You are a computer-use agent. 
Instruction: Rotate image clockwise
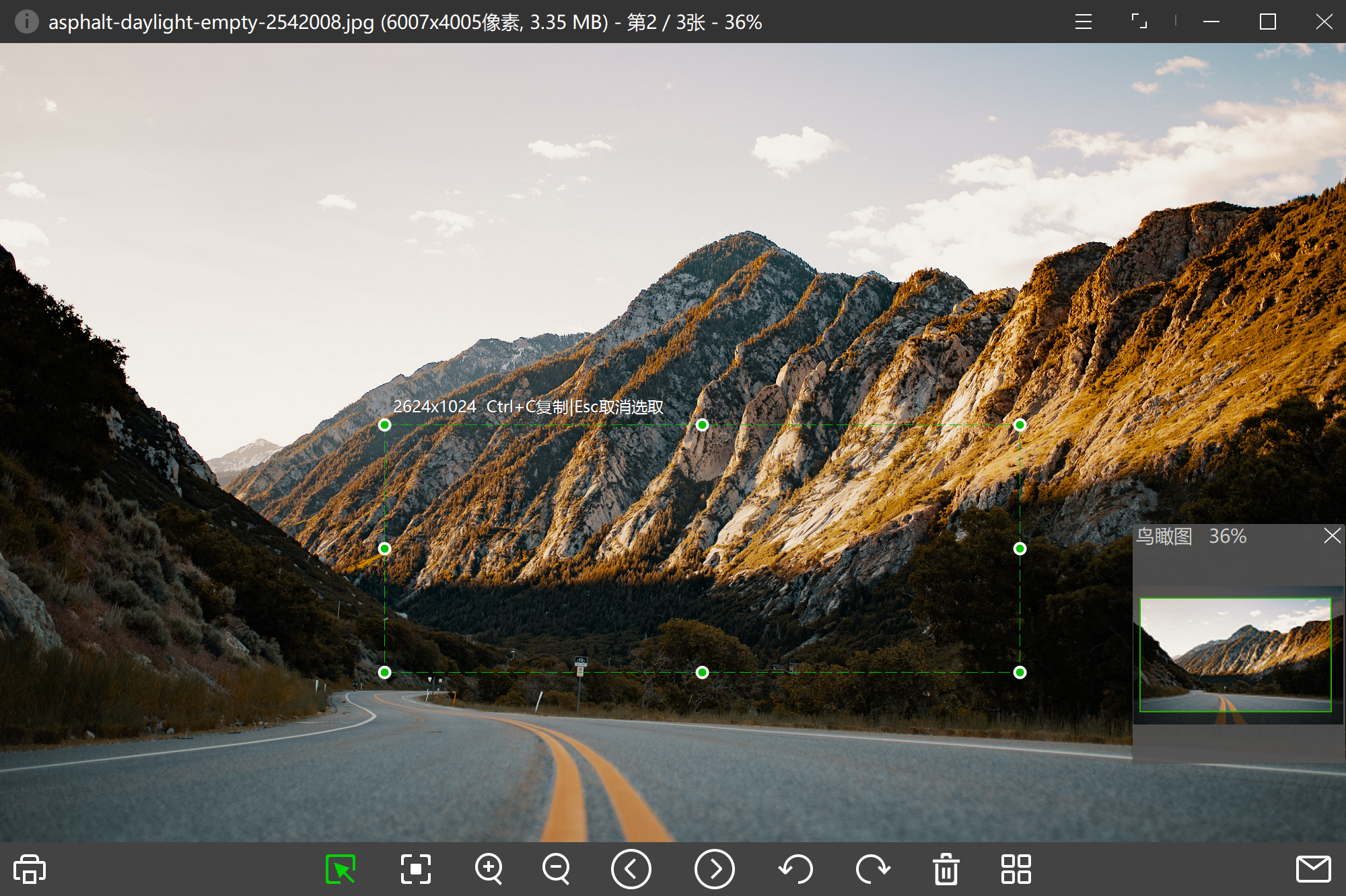[x=873, y=869]
